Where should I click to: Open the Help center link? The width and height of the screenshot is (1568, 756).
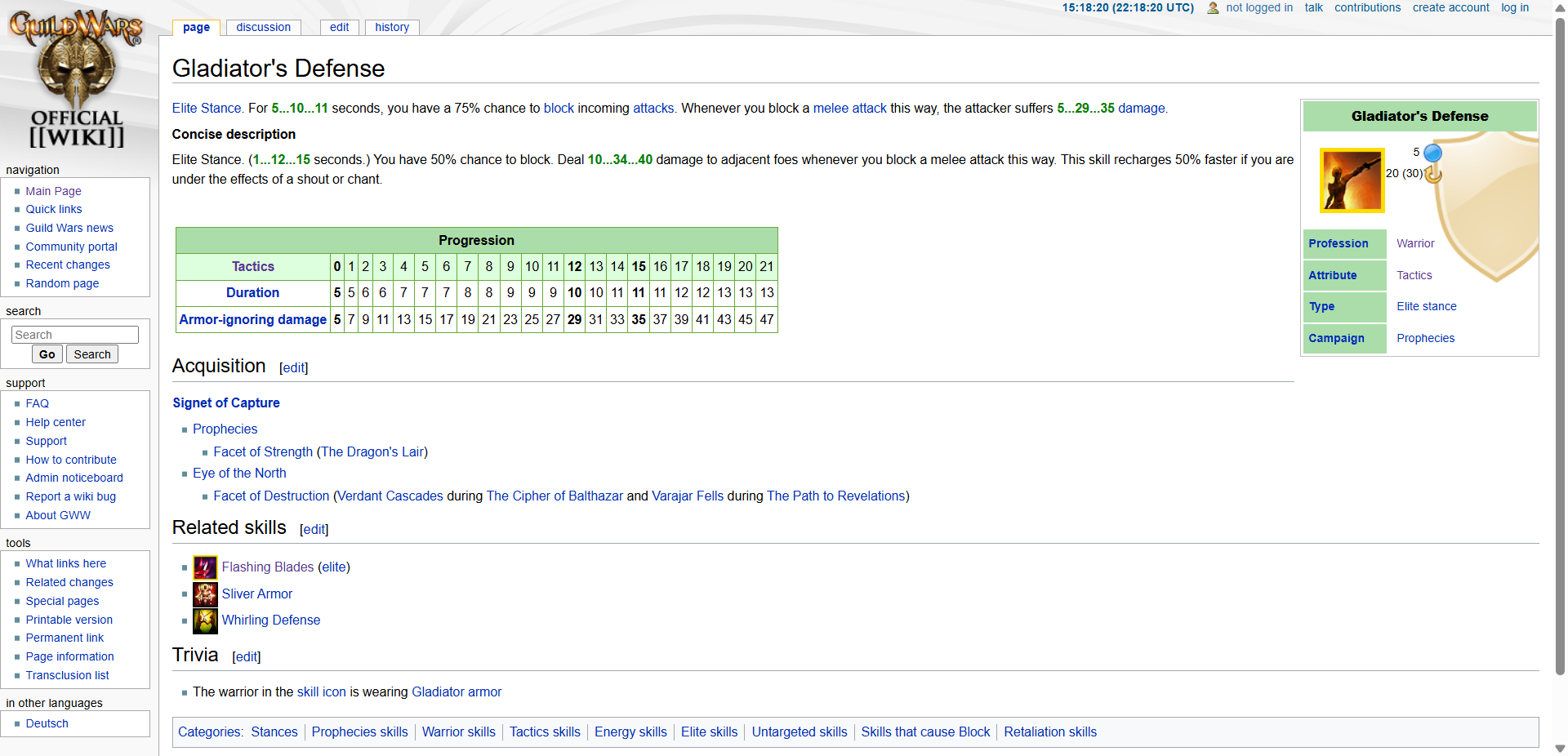(56, 422)
